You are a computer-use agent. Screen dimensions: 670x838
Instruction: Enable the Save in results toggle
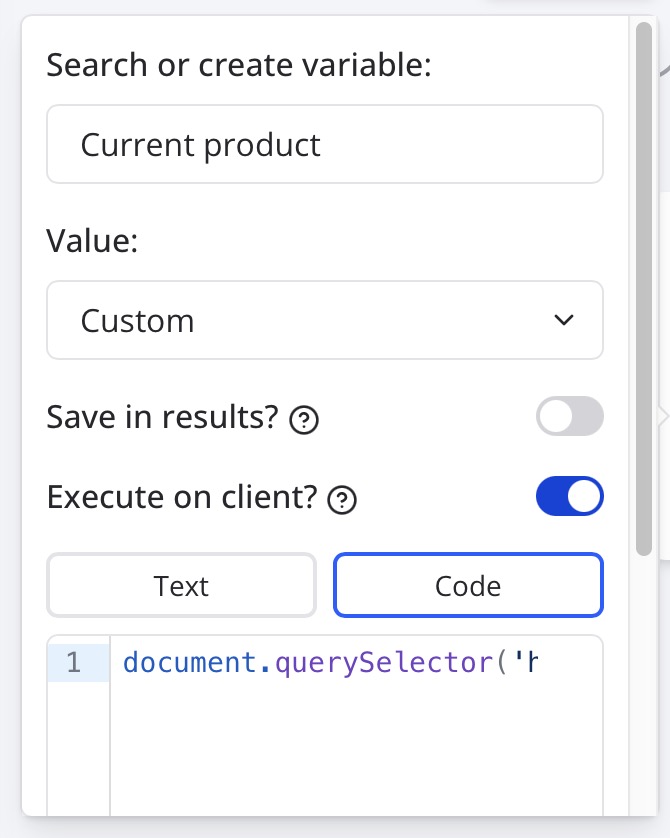tap(570, 417)
